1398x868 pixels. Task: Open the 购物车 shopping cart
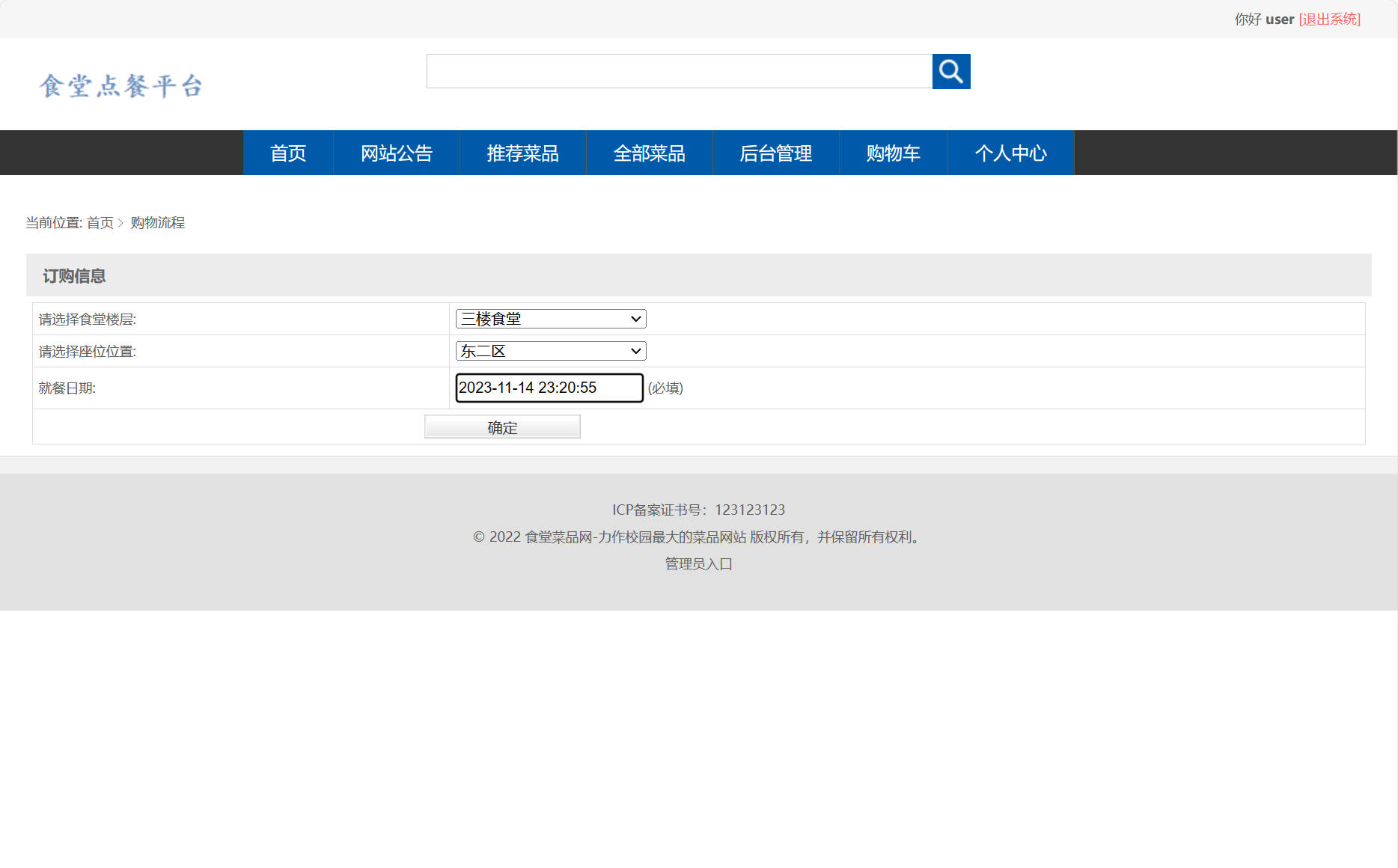click(892, 153)
